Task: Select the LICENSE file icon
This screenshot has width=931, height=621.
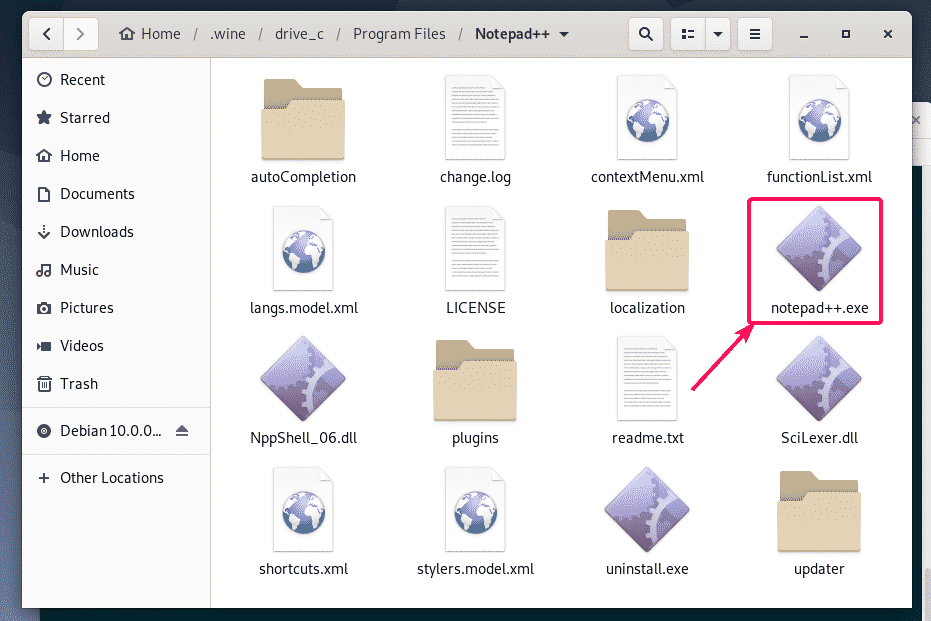Action: click(475, 248)
